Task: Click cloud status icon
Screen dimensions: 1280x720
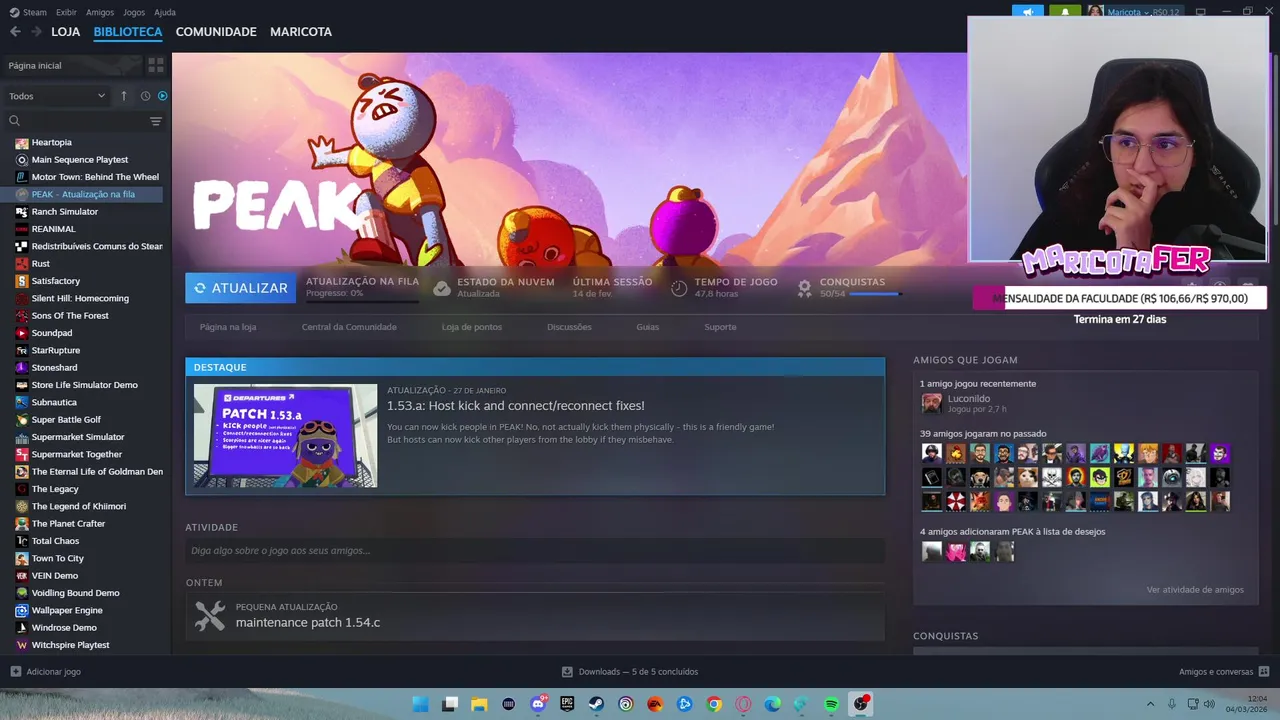Action: (441, 288)
